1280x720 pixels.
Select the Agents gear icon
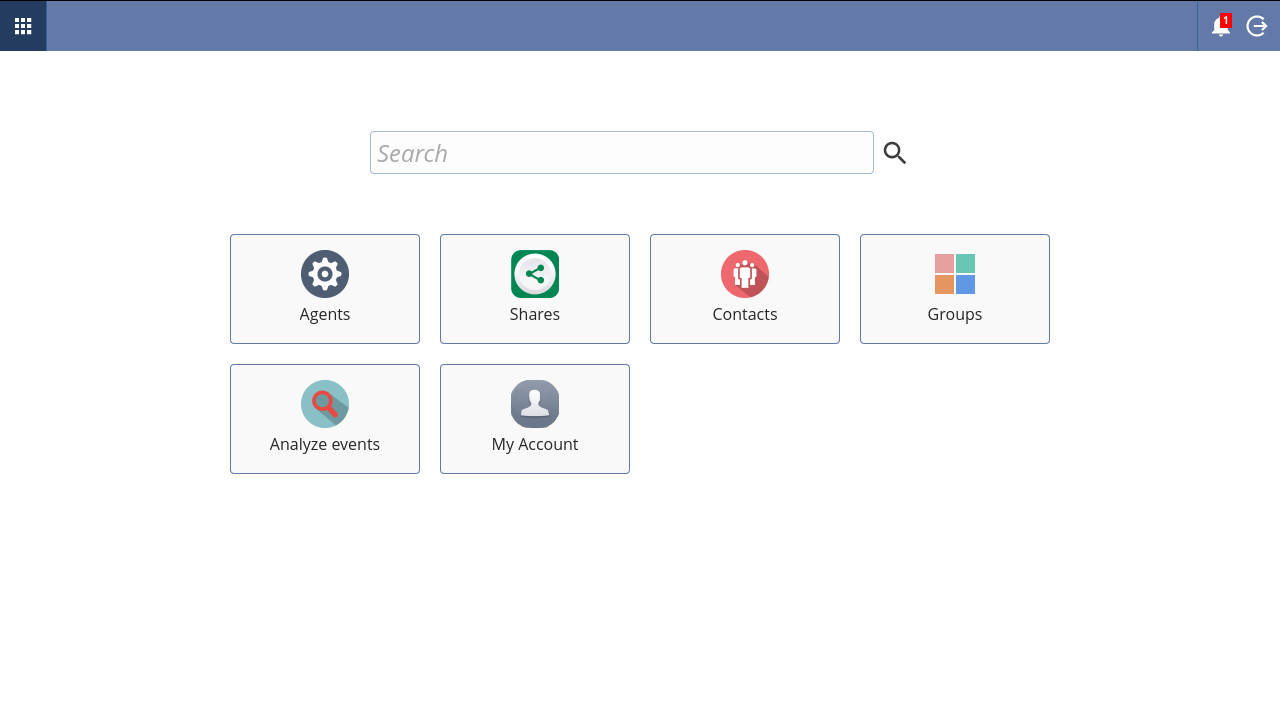(x=324, y=273)
